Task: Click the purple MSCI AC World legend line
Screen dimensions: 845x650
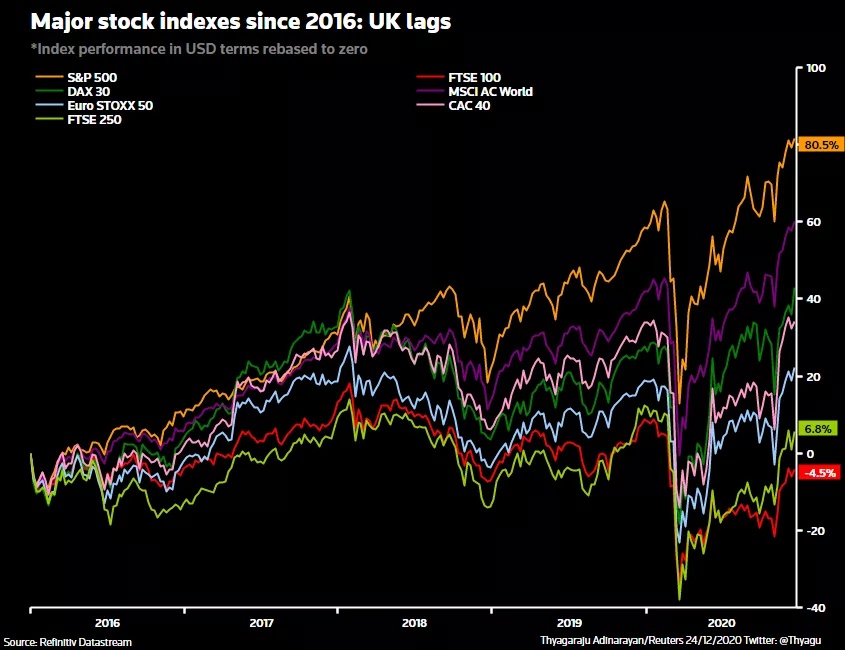Action: (x=430, y=91)
